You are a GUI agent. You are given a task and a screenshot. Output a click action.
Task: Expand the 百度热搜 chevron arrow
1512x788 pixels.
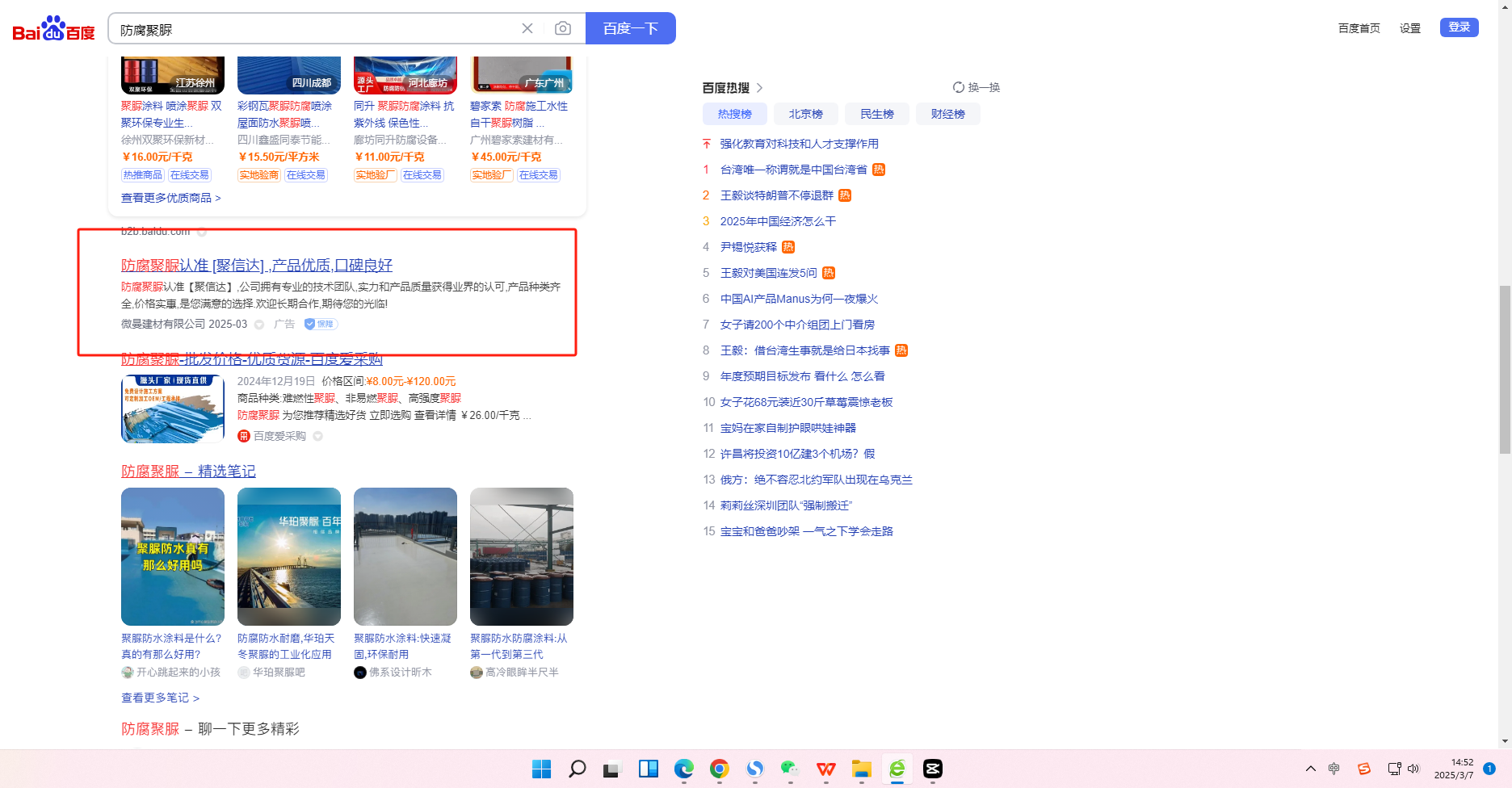(x=759, y=88)
